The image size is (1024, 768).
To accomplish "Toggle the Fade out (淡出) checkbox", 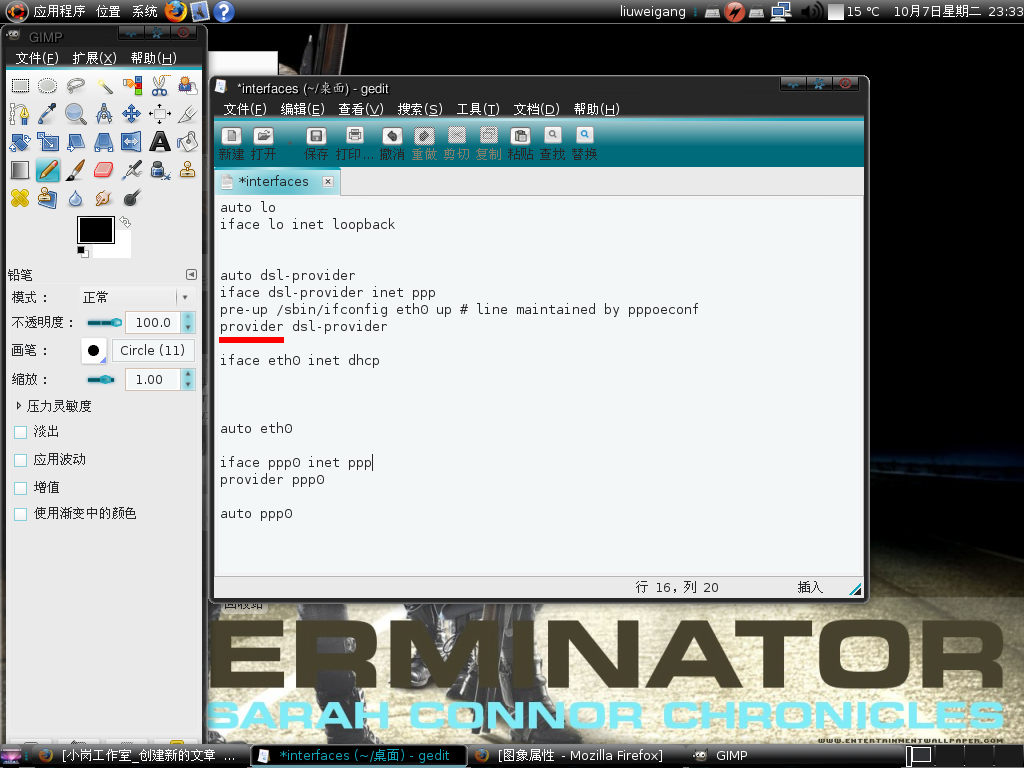I will pyautogui.click(x=20, y=432).
